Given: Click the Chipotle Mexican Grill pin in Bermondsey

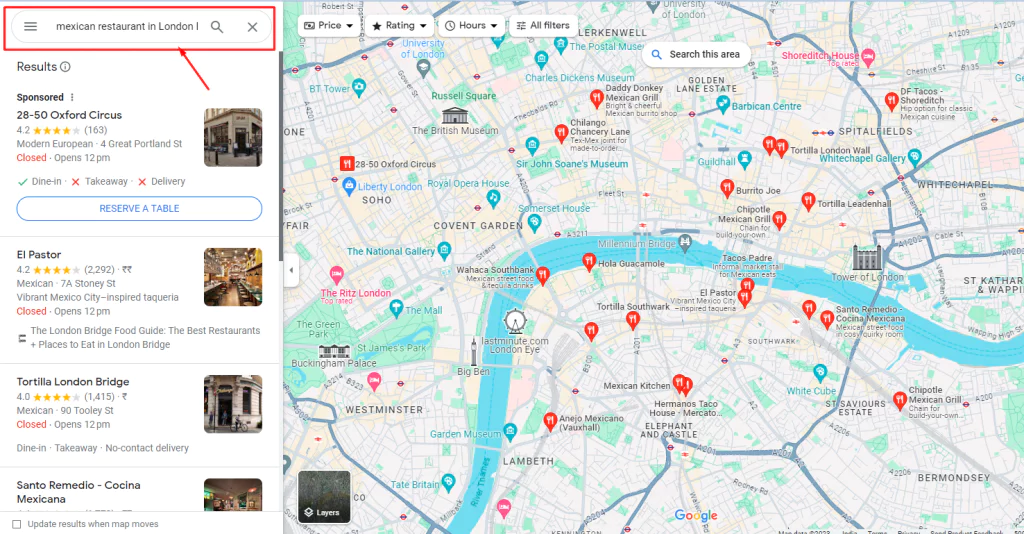Looking at the screenshot, I should tap(900, 400).
